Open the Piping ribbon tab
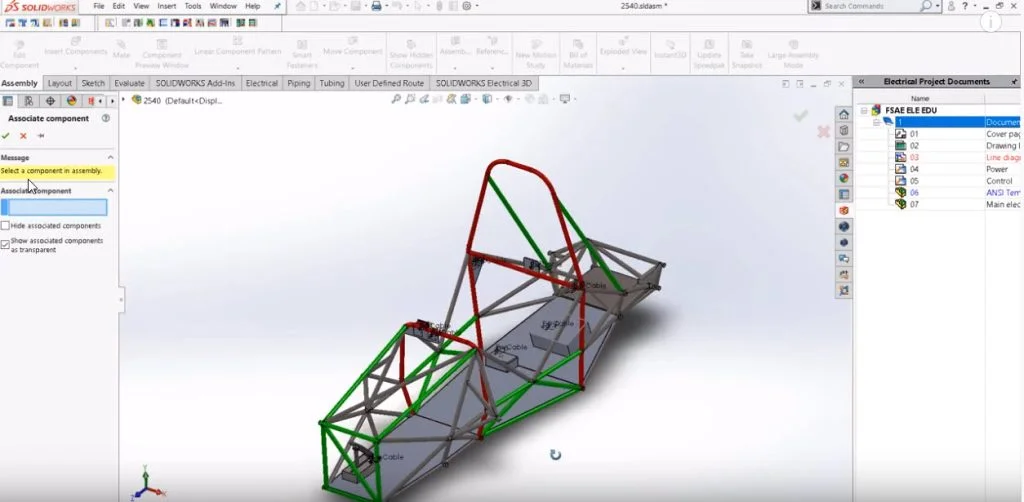This screenshot has height=502, width=1024. pyautogui.click(x=298, y=84)
